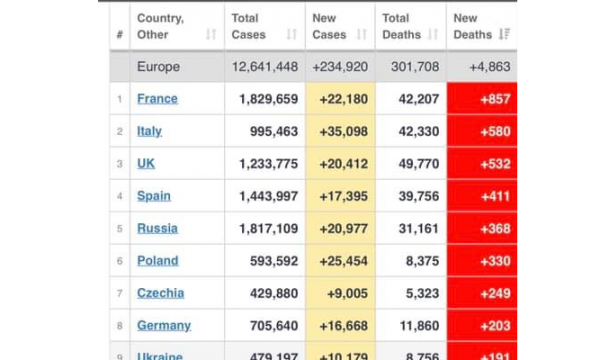Click the Total Cases column header text

coord(248,26)
